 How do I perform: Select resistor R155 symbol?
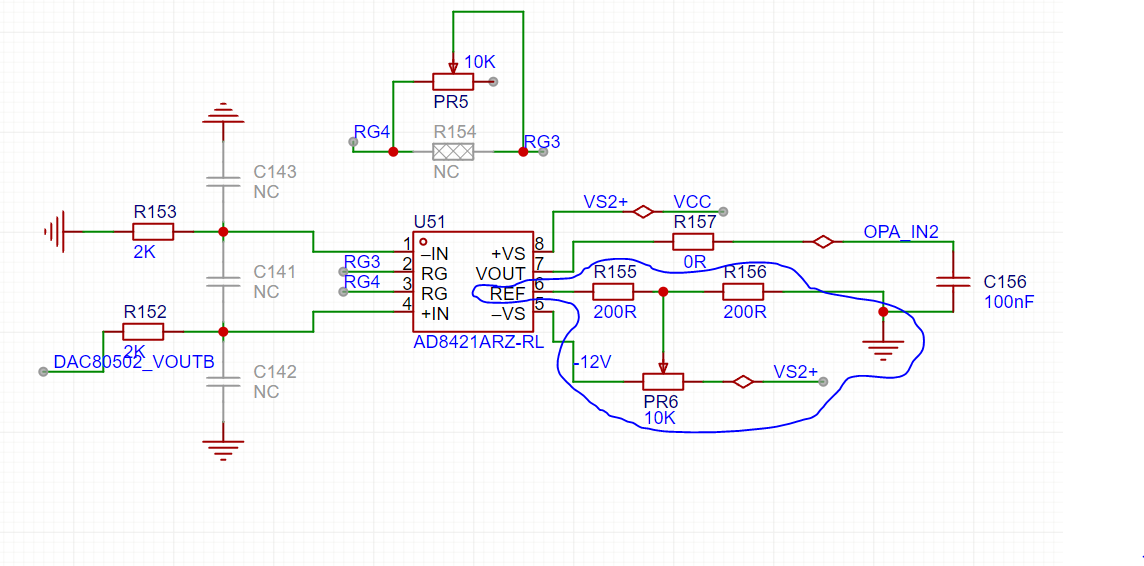coord(612,292)
